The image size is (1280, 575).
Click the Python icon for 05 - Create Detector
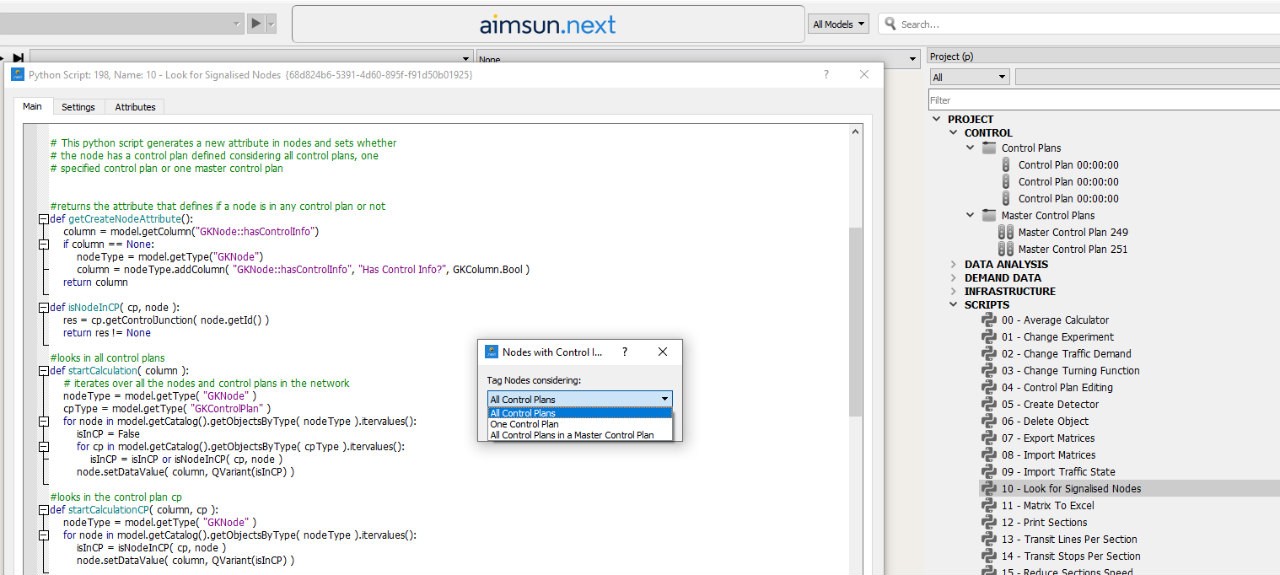pos(990,405)
